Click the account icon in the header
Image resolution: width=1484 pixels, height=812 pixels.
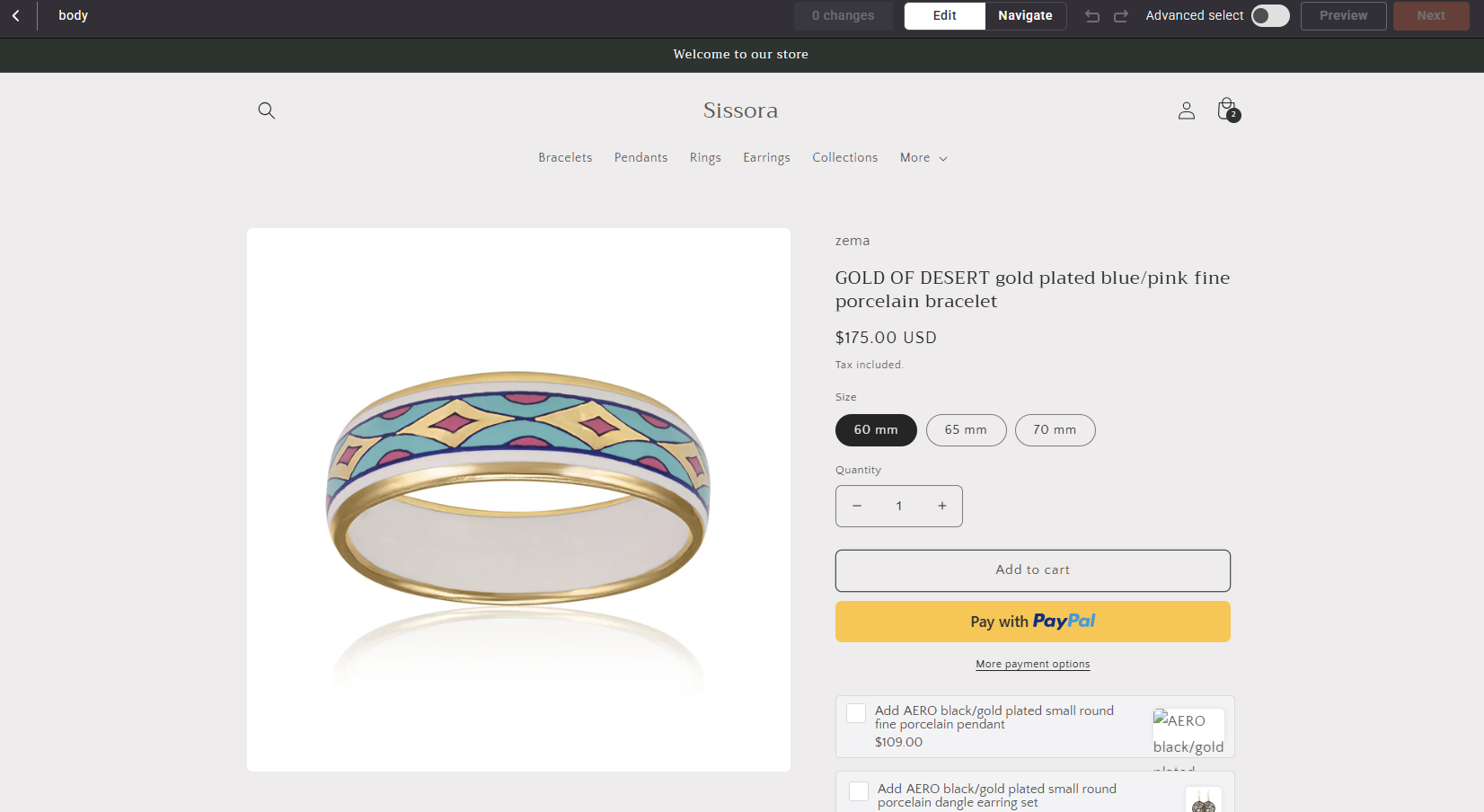pos(1186,110)
